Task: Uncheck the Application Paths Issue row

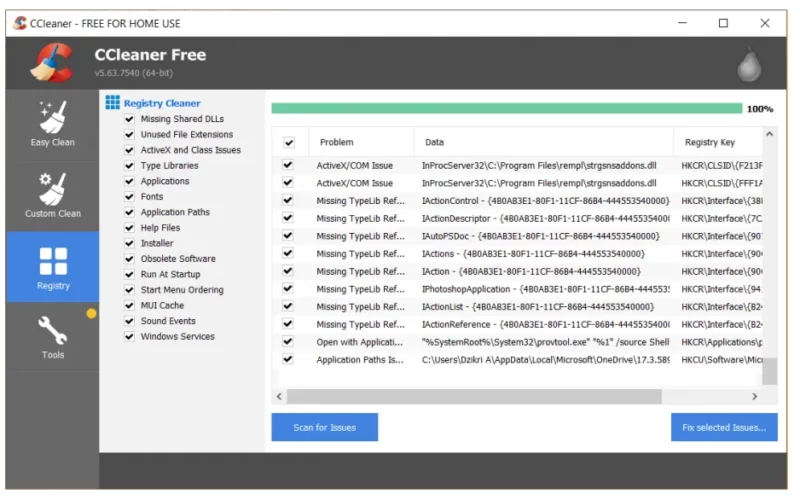Action: pos(288,359)
